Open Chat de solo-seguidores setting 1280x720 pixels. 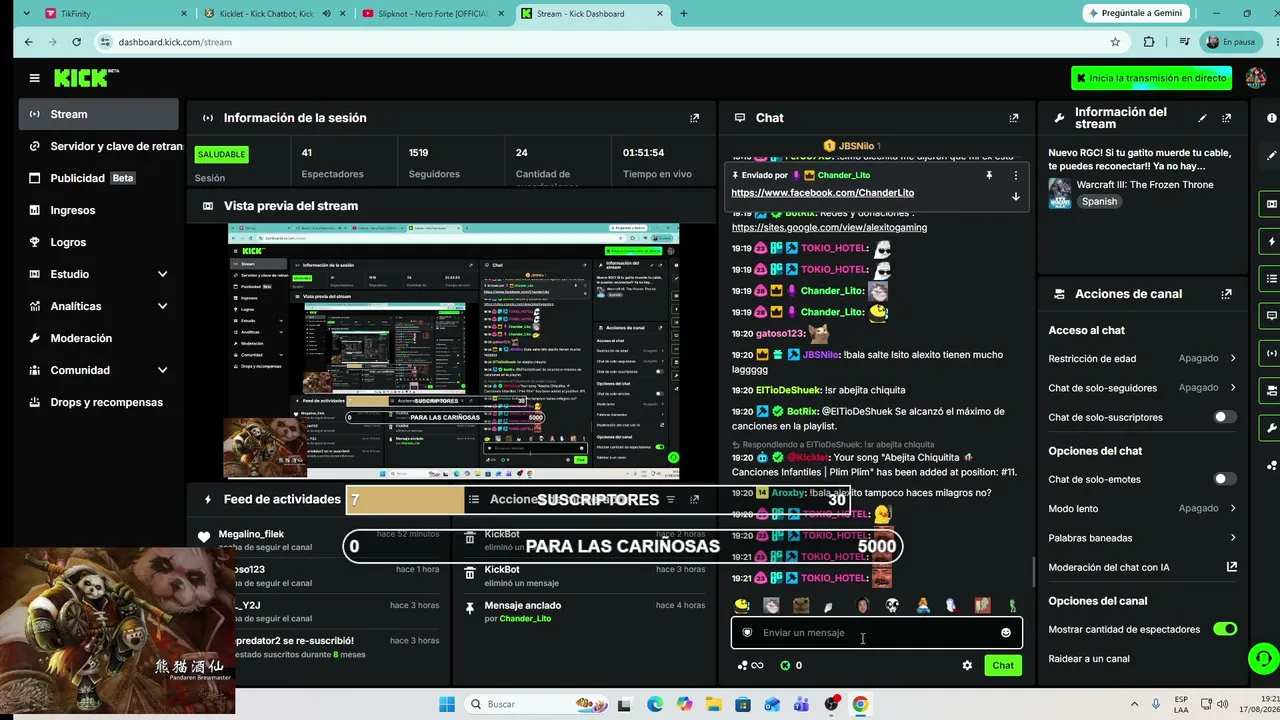coord(1143,388)
